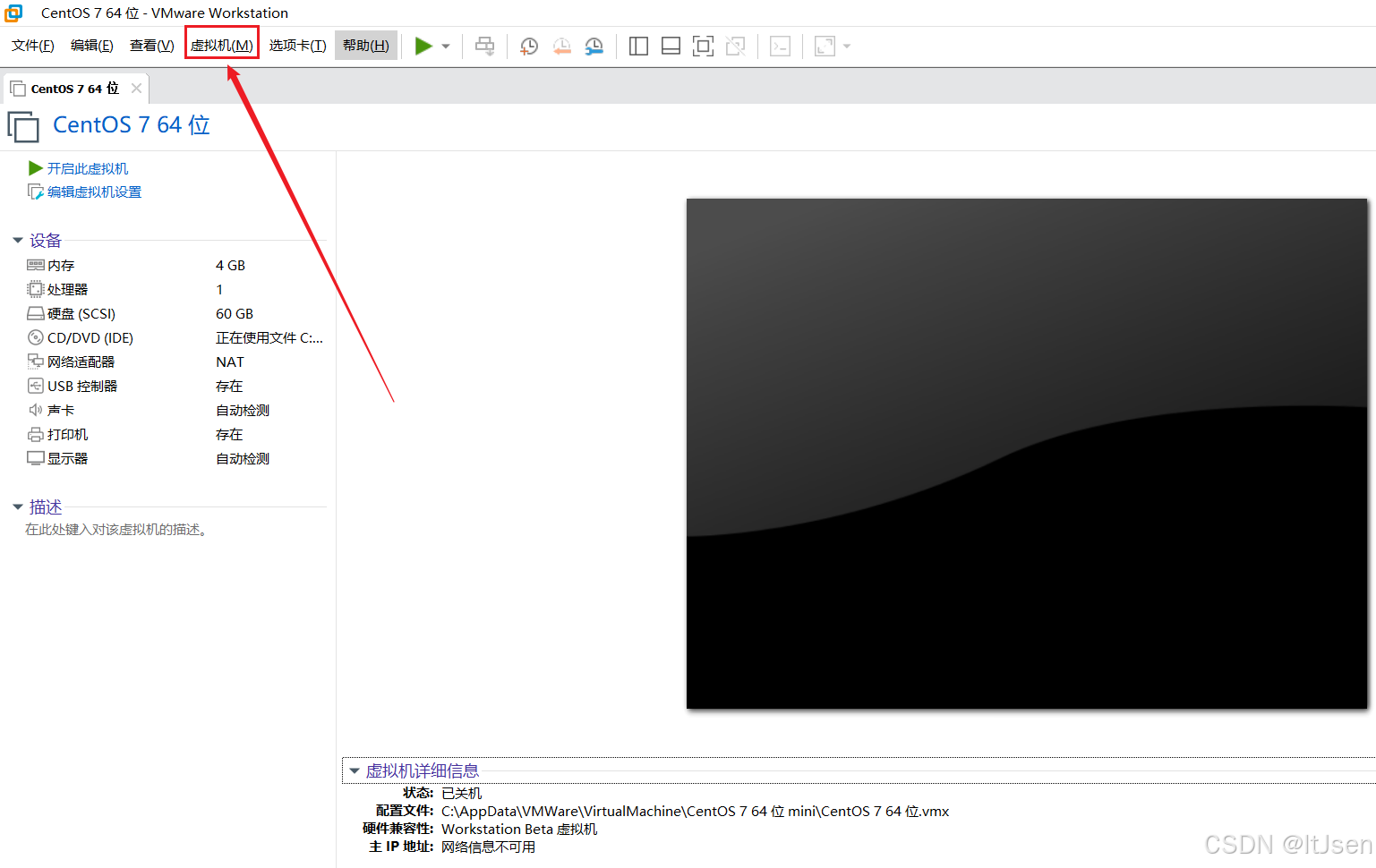Click the stretch guest display icon
This screenshot has width=1376, height=868.
[825, 46]
